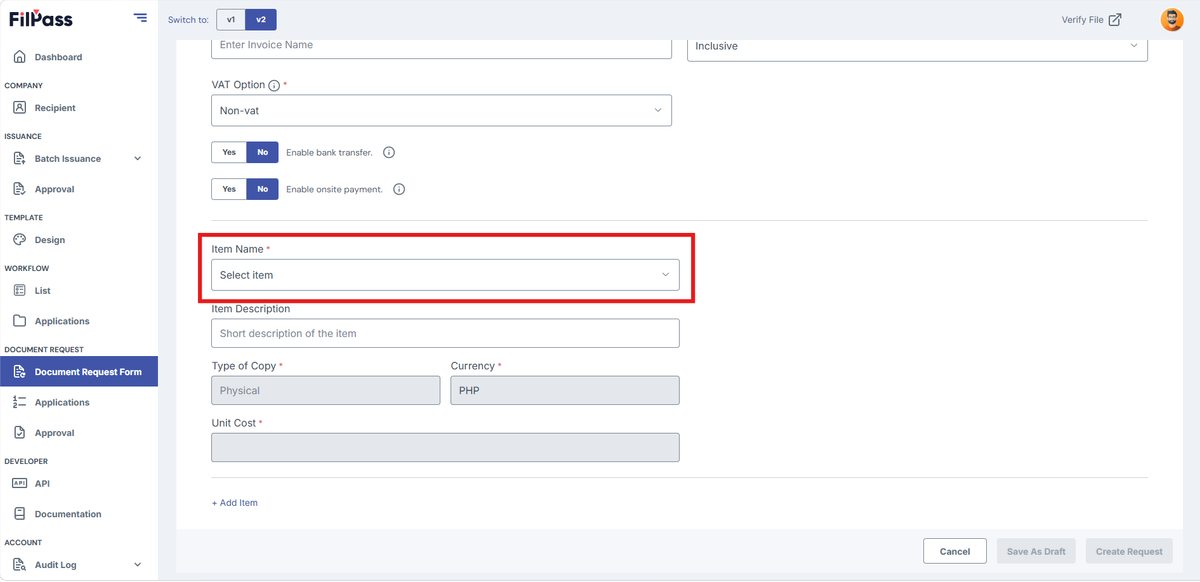Switch to v1 version toggle
1200x582 pixels.
(x=231, y=19)
